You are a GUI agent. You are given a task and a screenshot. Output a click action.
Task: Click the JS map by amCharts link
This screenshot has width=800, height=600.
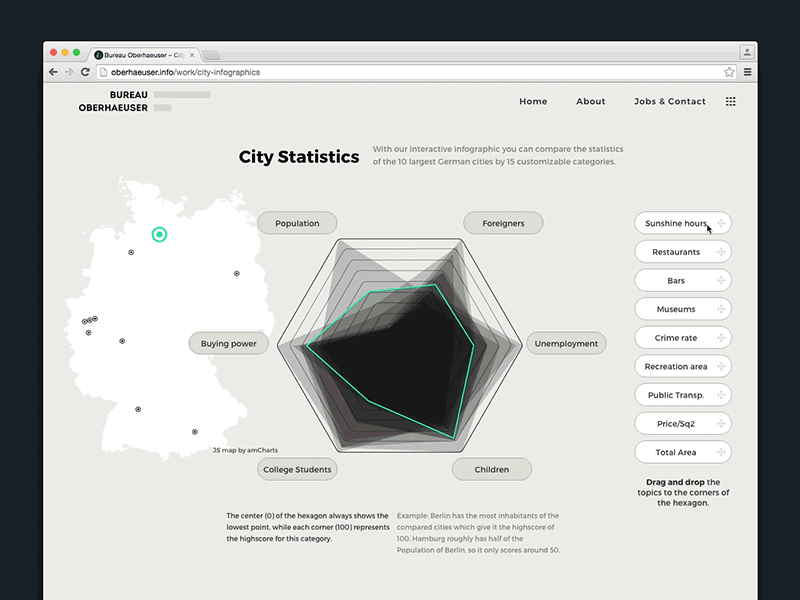(x=245, y=451)
